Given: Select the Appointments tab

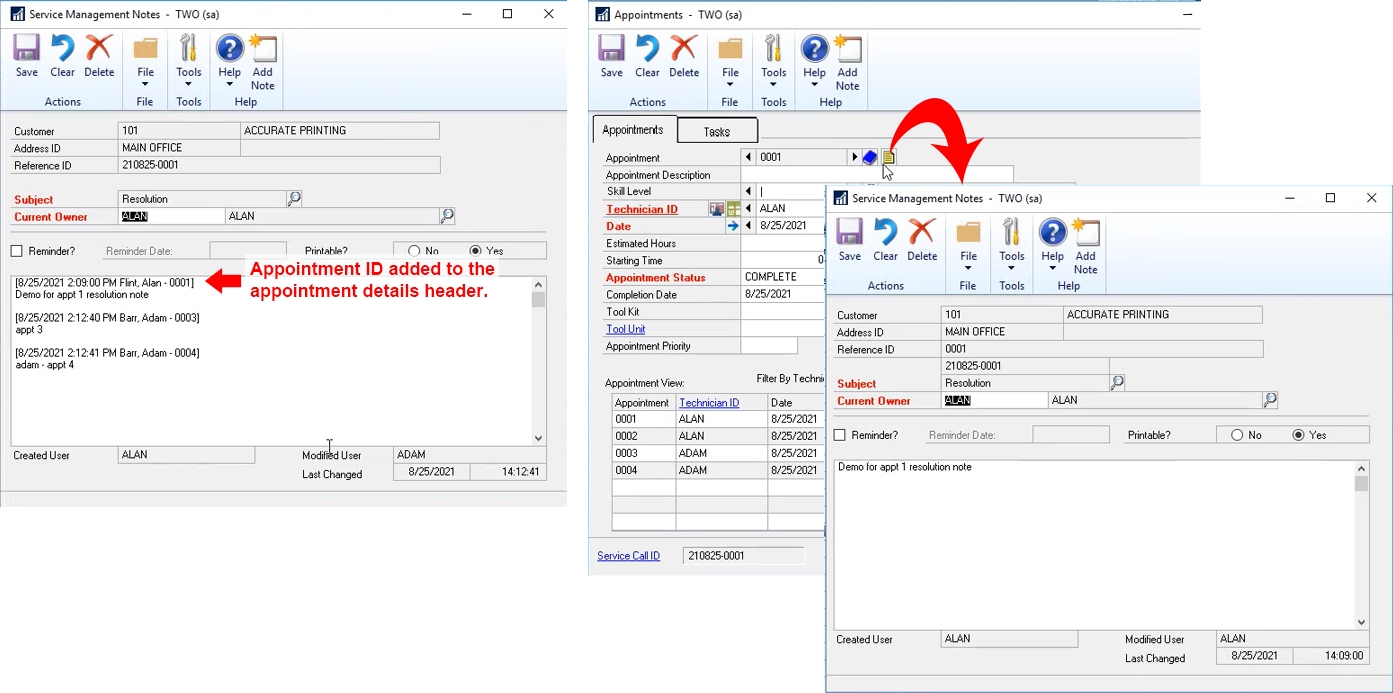Looking at the screenshot, I should [633, 130].
